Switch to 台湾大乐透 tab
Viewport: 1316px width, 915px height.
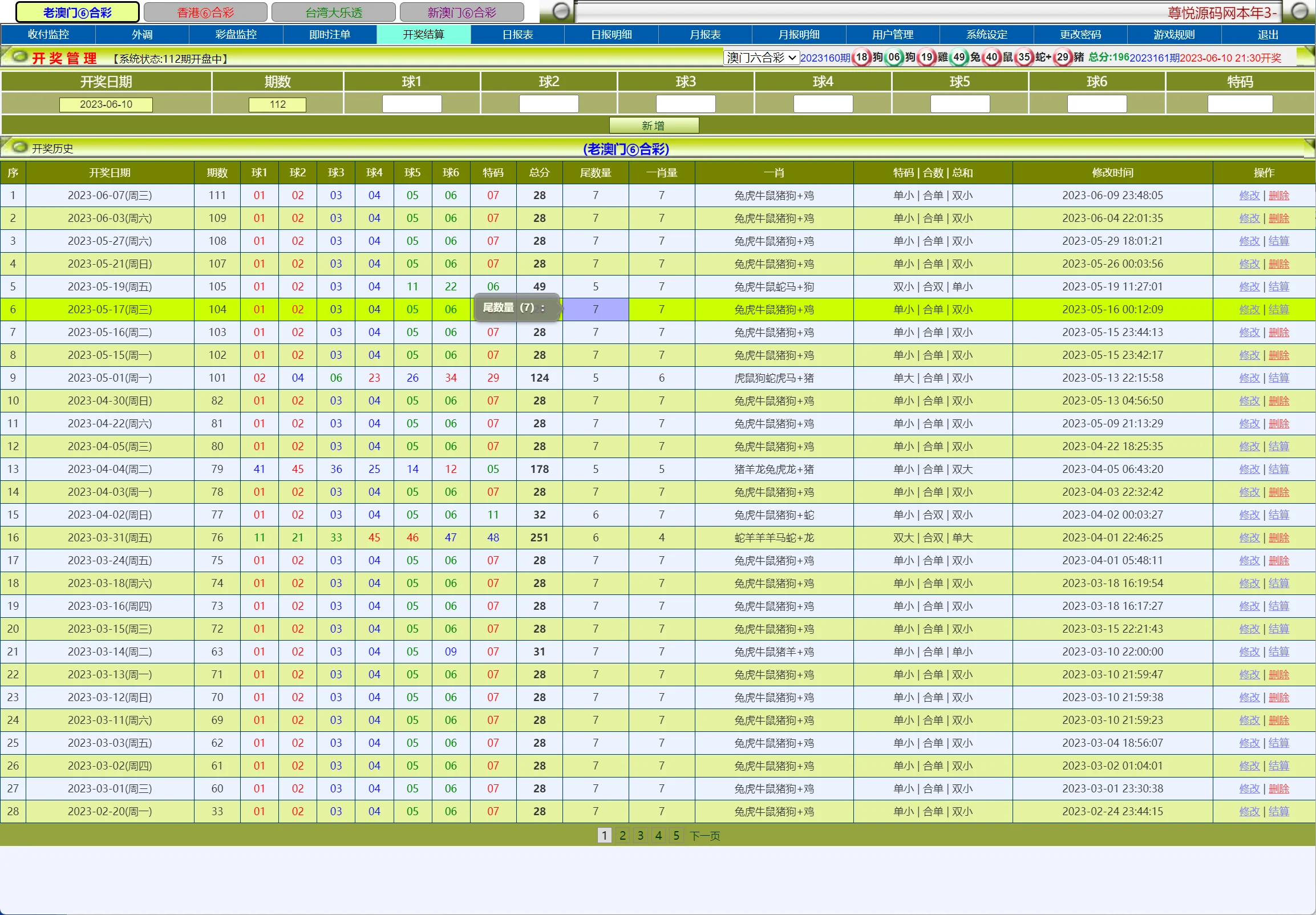(x=334, y=12)
